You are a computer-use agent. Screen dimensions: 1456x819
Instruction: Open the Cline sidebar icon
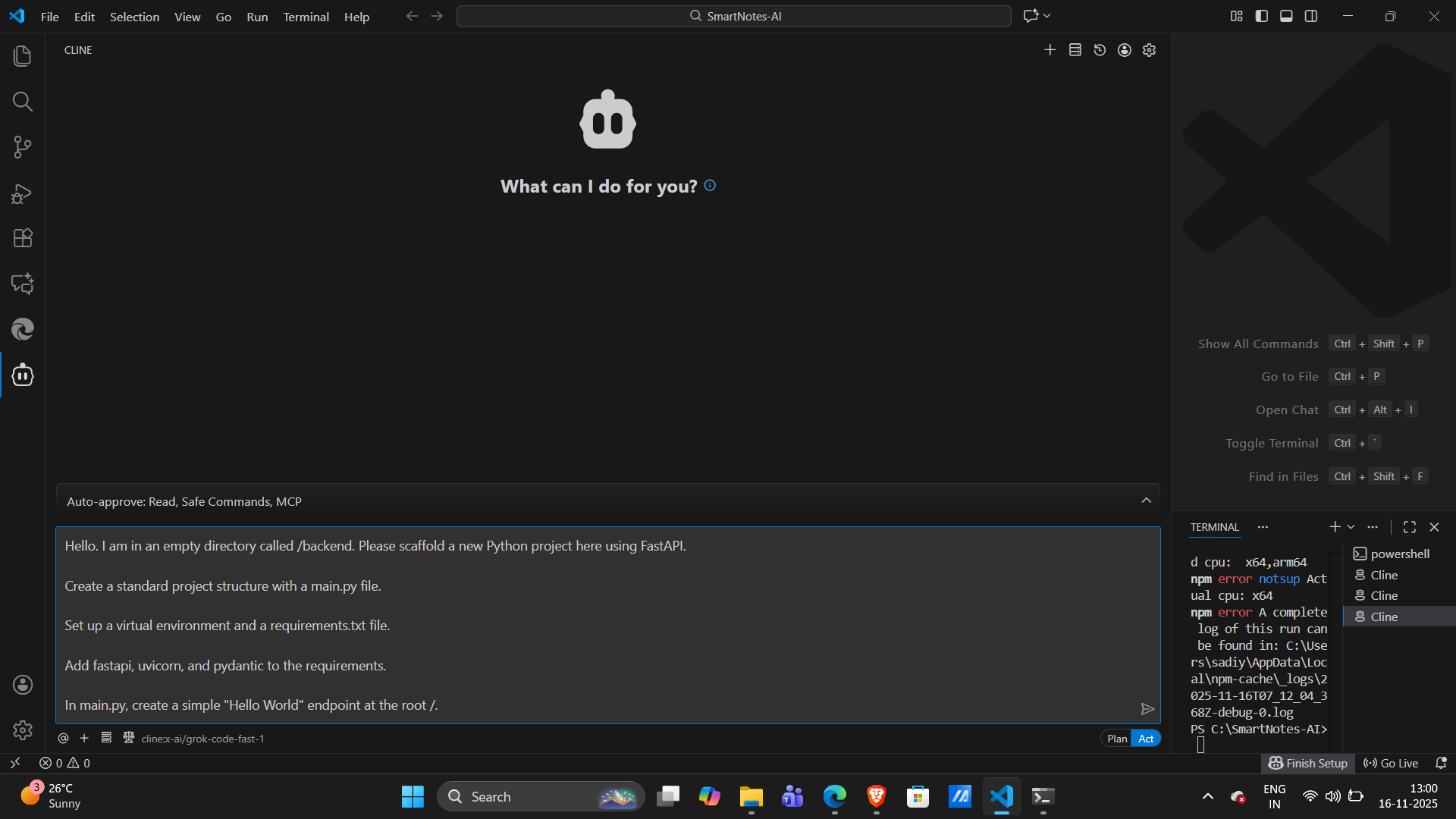[x=23, y=375]
